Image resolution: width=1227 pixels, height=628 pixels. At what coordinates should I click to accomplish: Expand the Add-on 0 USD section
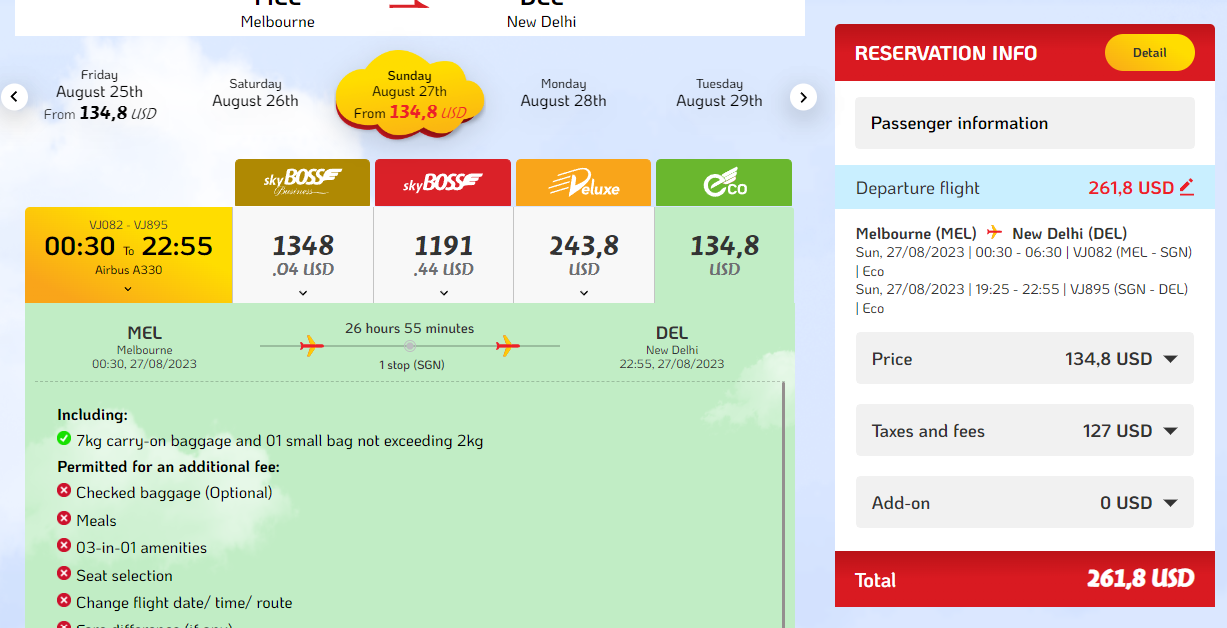[x=1025, y=502]
